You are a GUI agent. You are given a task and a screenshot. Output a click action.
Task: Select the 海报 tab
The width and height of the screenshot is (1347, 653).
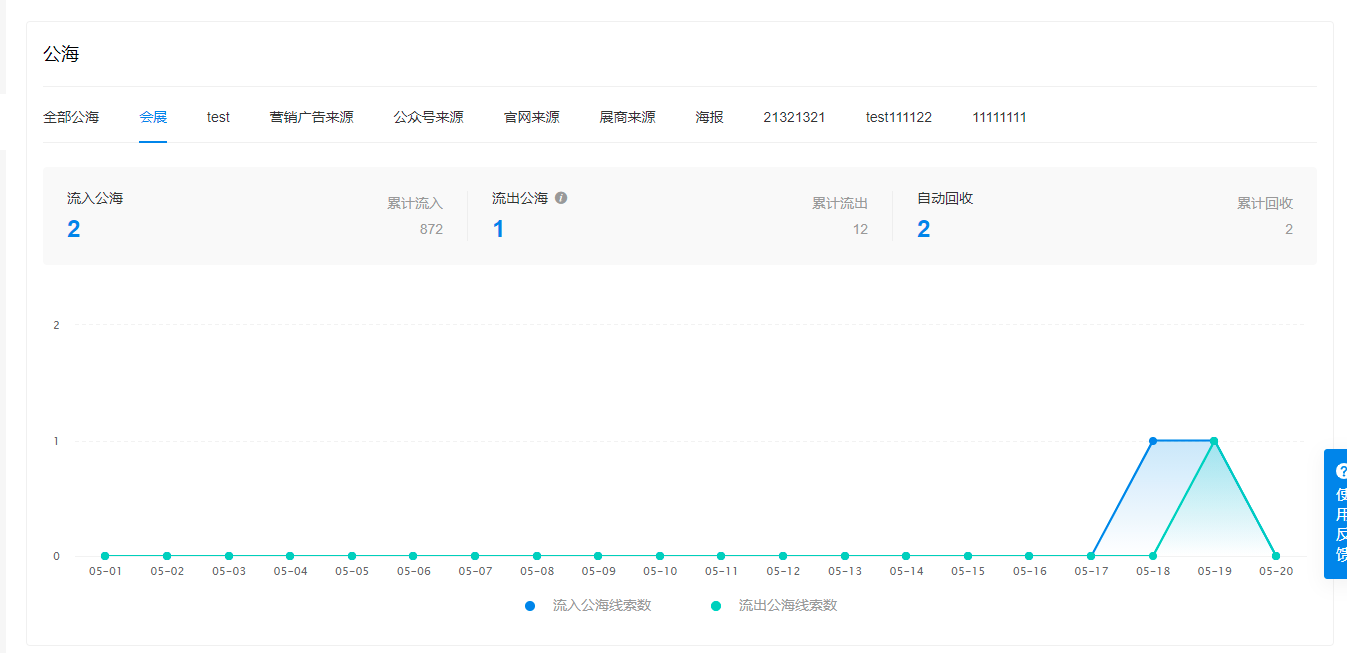pyautogui.click(x=709, y=117)
